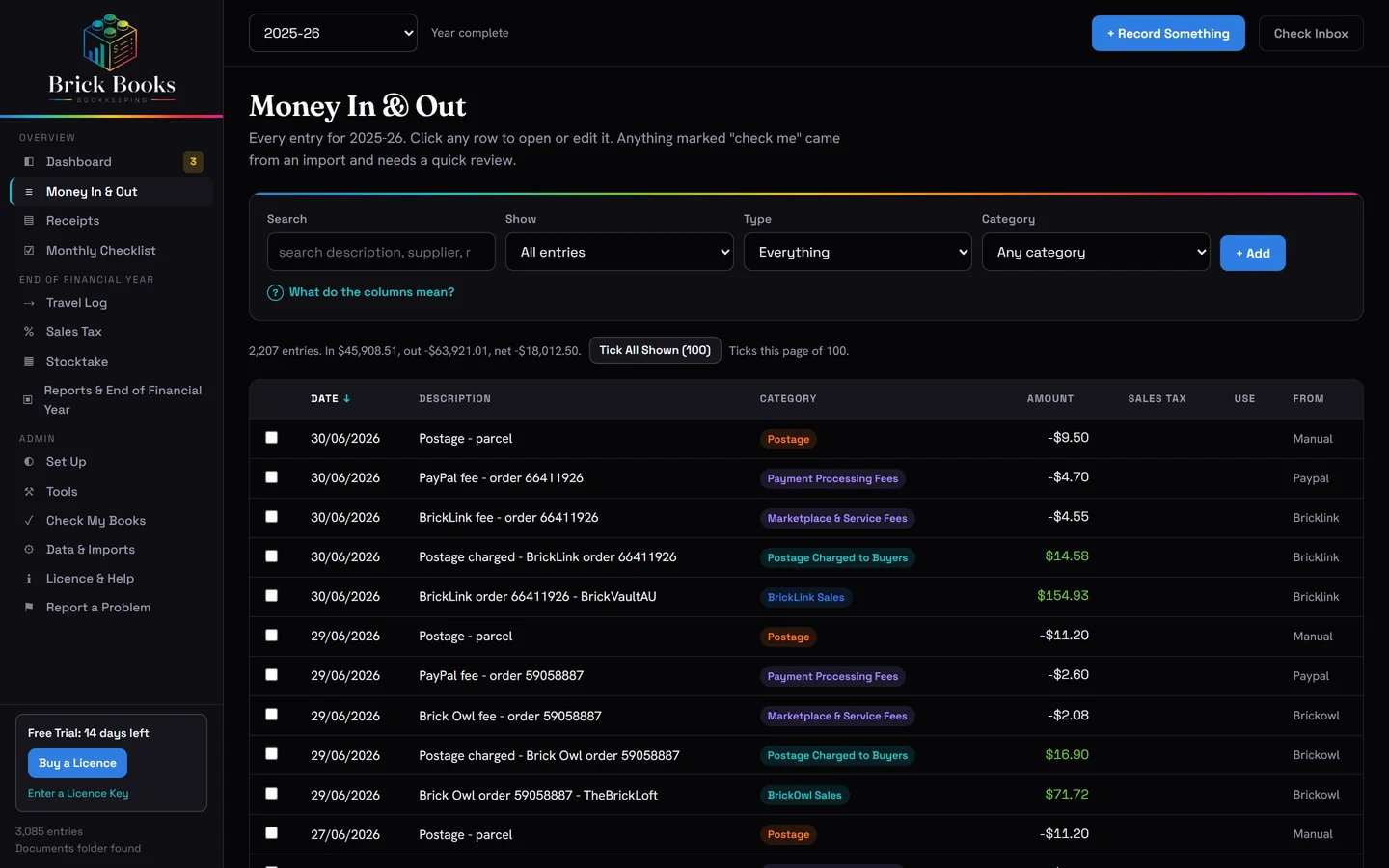Click the Travel Log arrow icon

point(29,303)
